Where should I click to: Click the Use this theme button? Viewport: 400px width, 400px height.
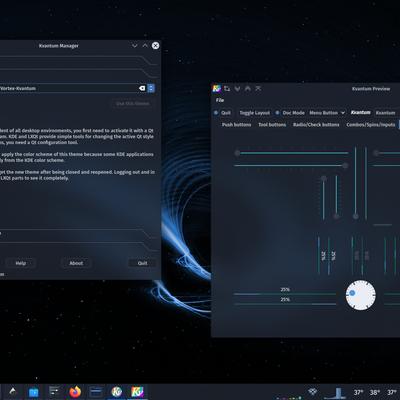pyautogui.click(x=133, y=103)
